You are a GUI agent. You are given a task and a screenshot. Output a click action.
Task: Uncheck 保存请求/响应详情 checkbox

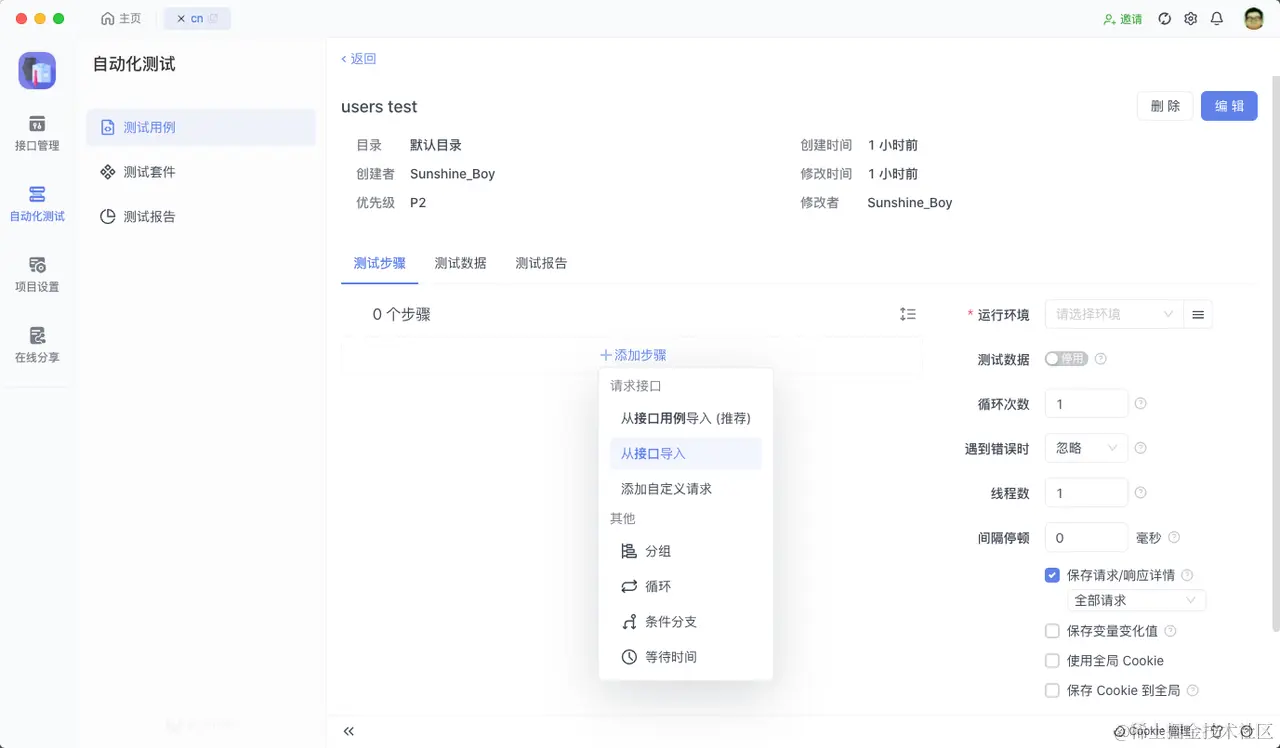tap(1052, 575)
